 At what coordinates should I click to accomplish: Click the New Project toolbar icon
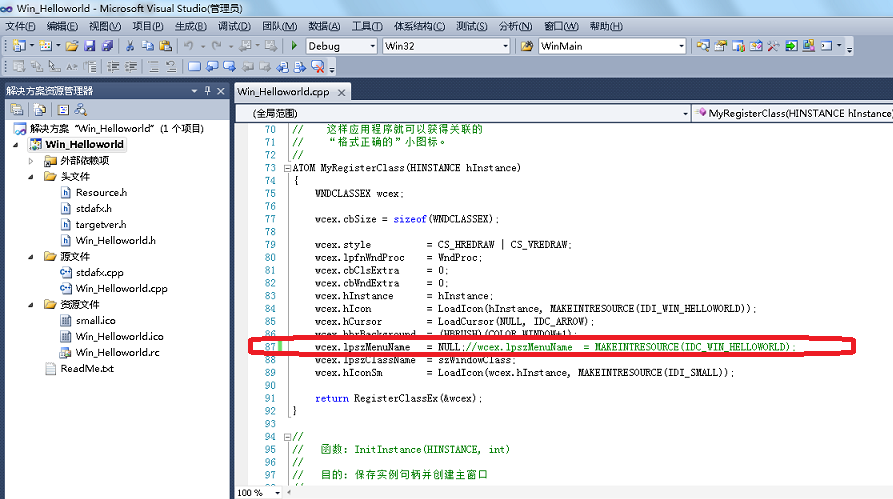[19, 46]
